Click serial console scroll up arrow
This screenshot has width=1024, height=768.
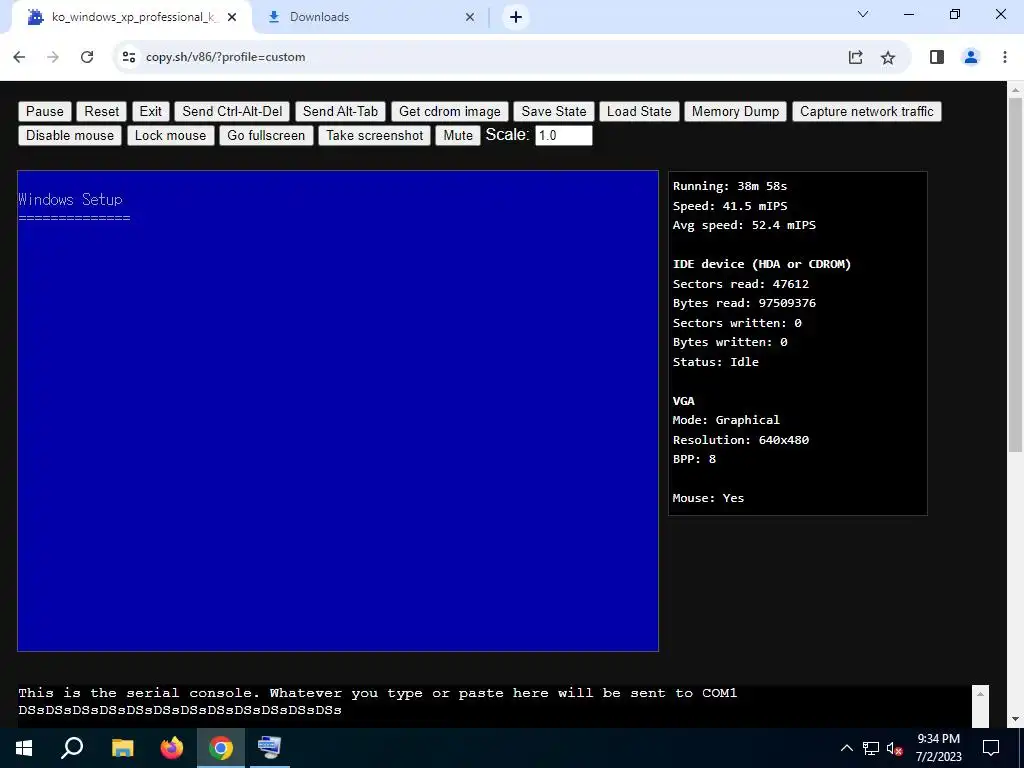(x=980, y=694)
